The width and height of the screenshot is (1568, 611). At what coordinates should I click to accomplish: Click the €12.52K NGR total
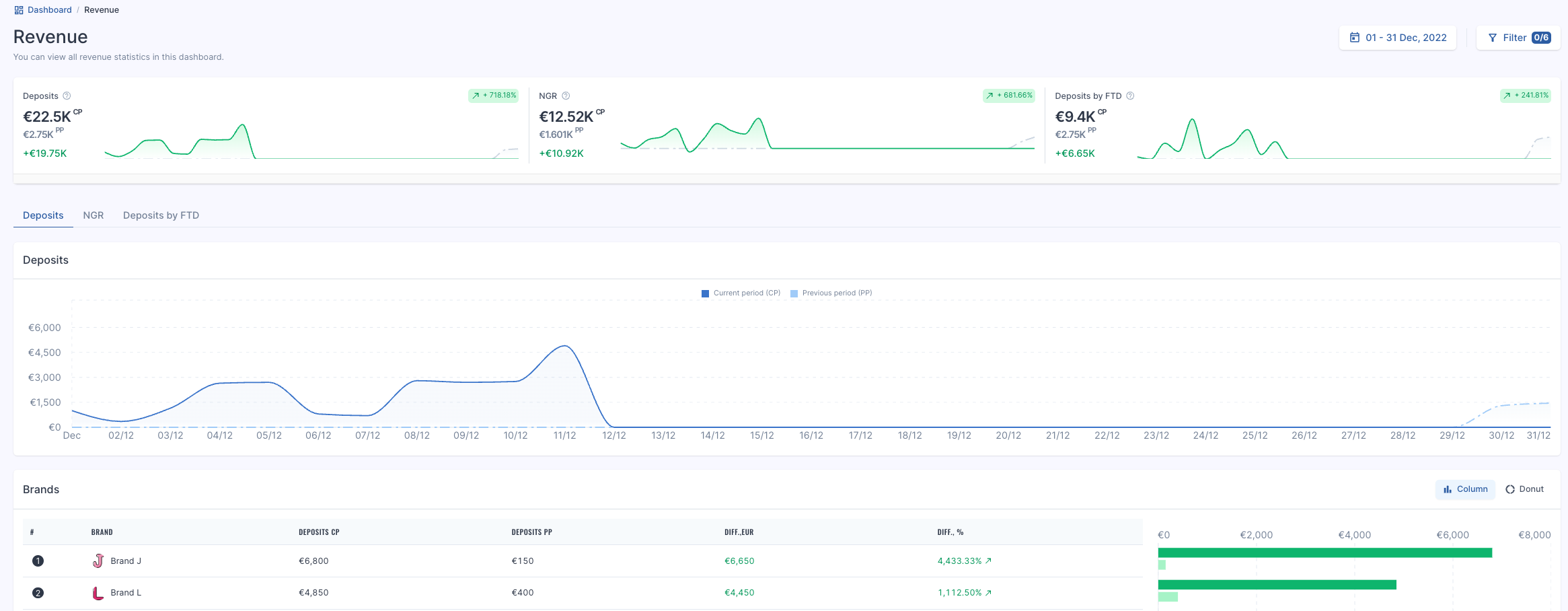pyautogui.click(x=566, y=117)
